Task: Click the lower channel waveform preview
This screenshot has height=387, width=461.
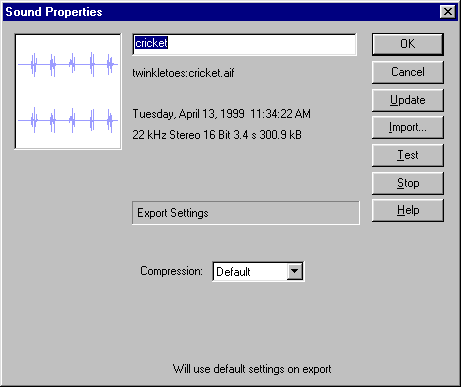Action: pyautogui.click(x=68, y=120)
